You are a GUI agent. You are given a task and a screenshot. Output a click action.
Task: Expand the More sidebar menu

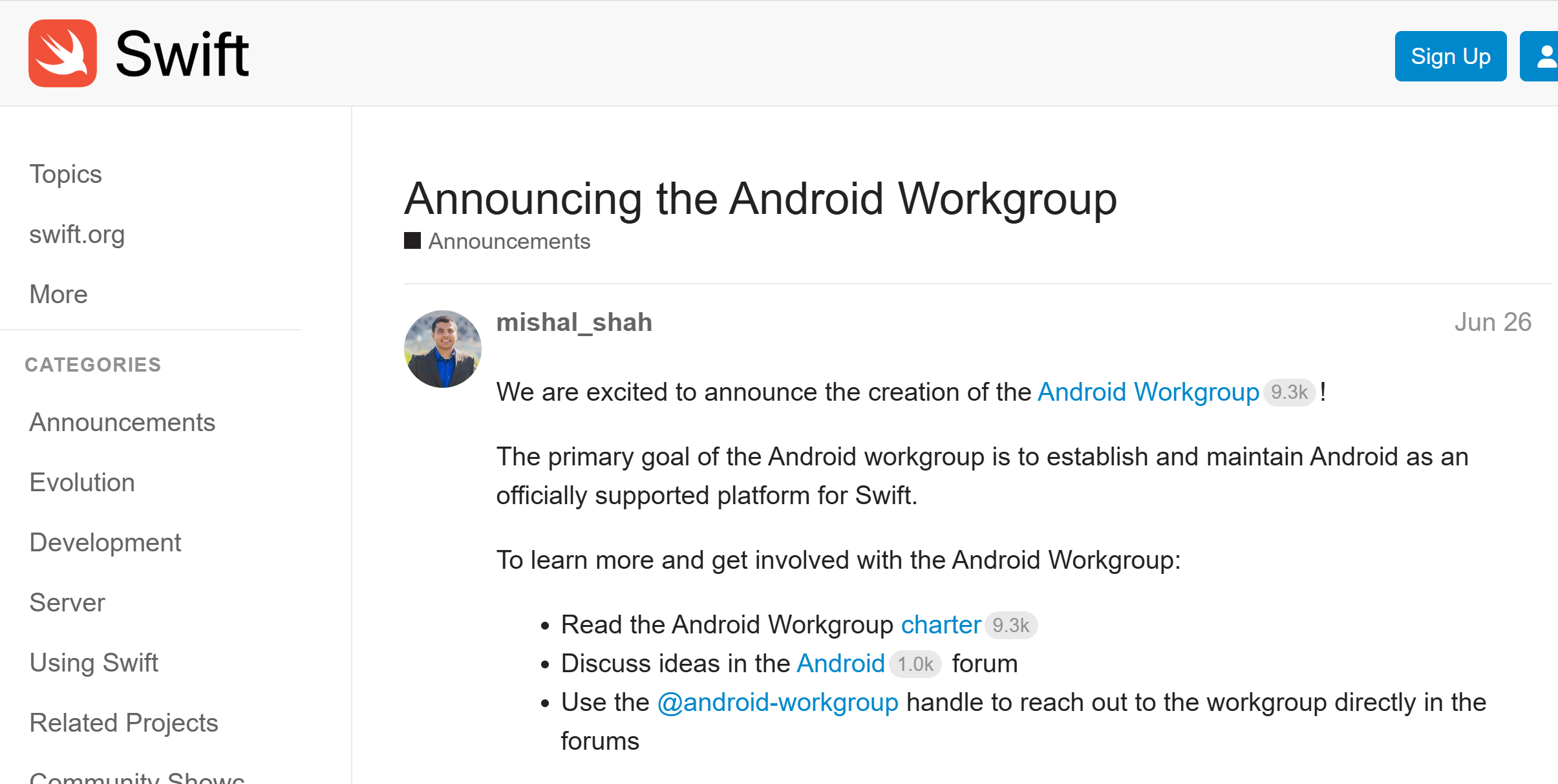59,295
